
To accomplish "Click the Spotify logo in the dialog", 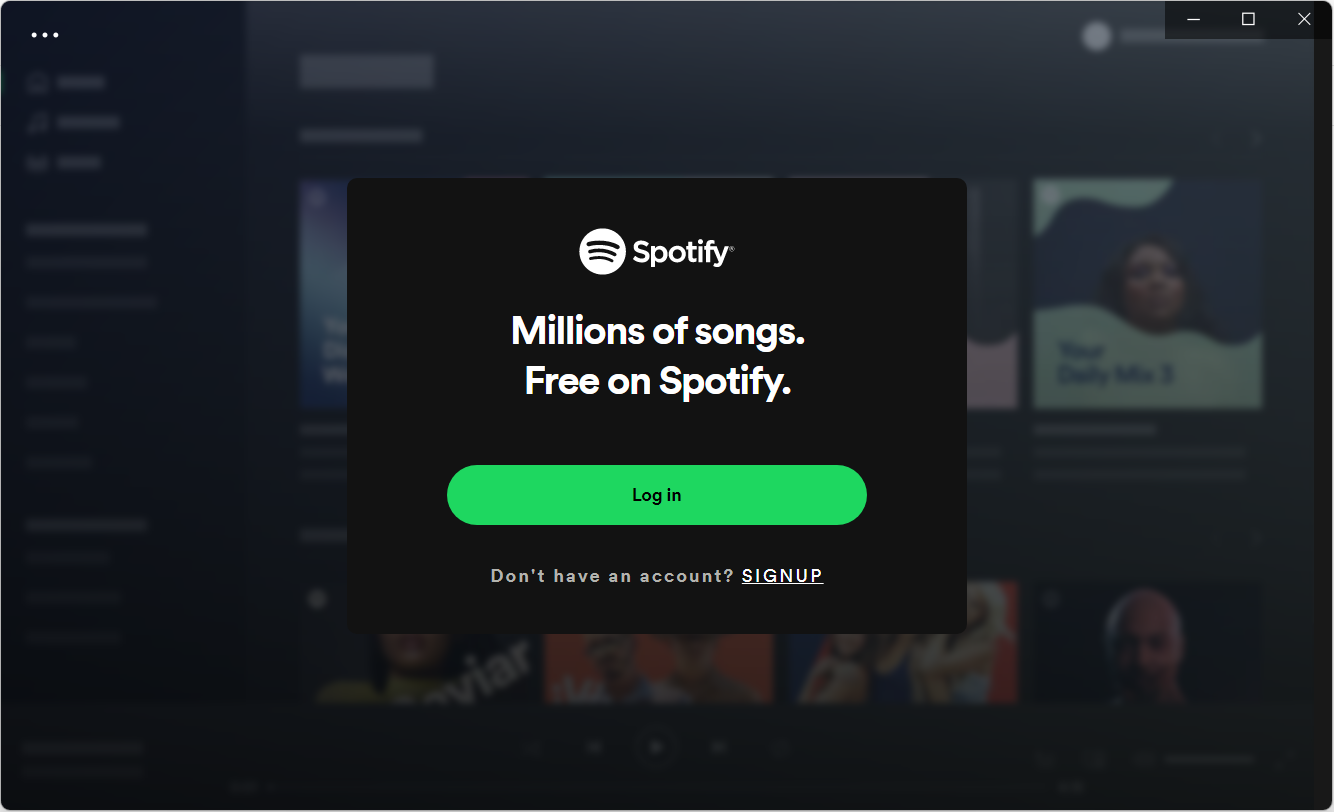I will (x=656, y=252).
